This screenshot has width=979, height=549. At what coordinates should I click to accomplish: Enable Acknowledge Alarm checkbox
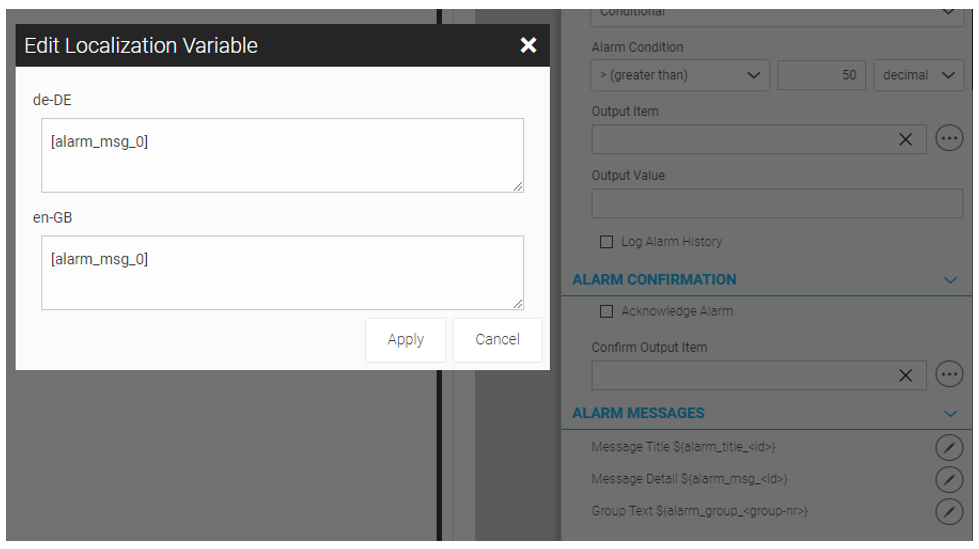[606, 311]
